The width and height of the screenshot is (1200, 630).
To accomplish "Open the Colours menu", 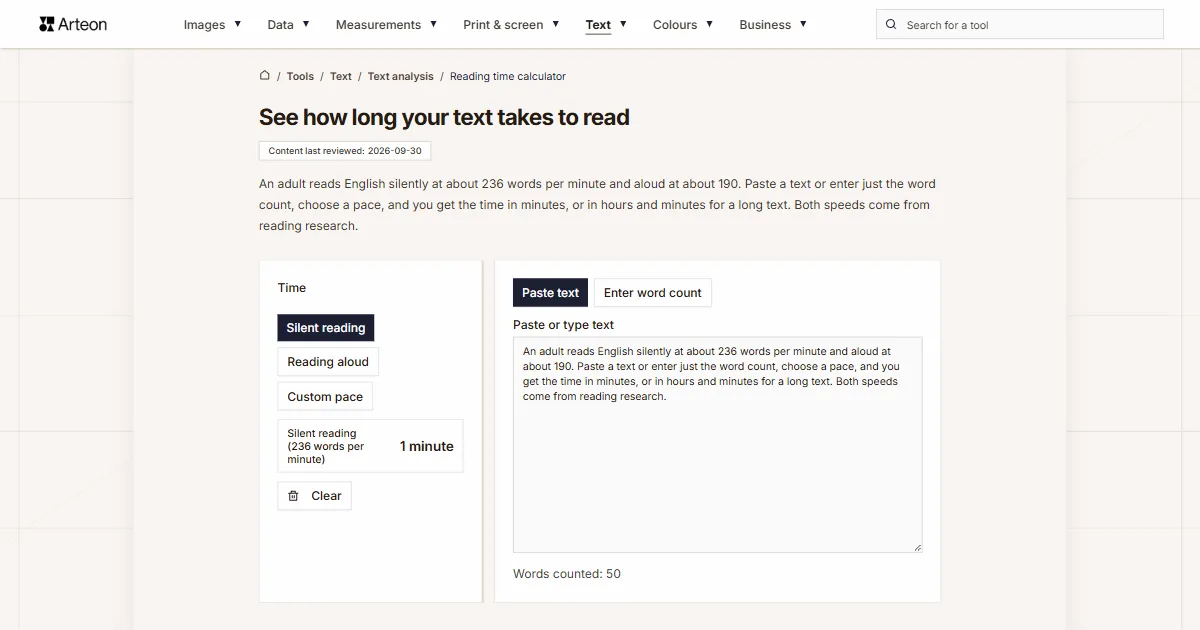I will (x=675, y=24).
